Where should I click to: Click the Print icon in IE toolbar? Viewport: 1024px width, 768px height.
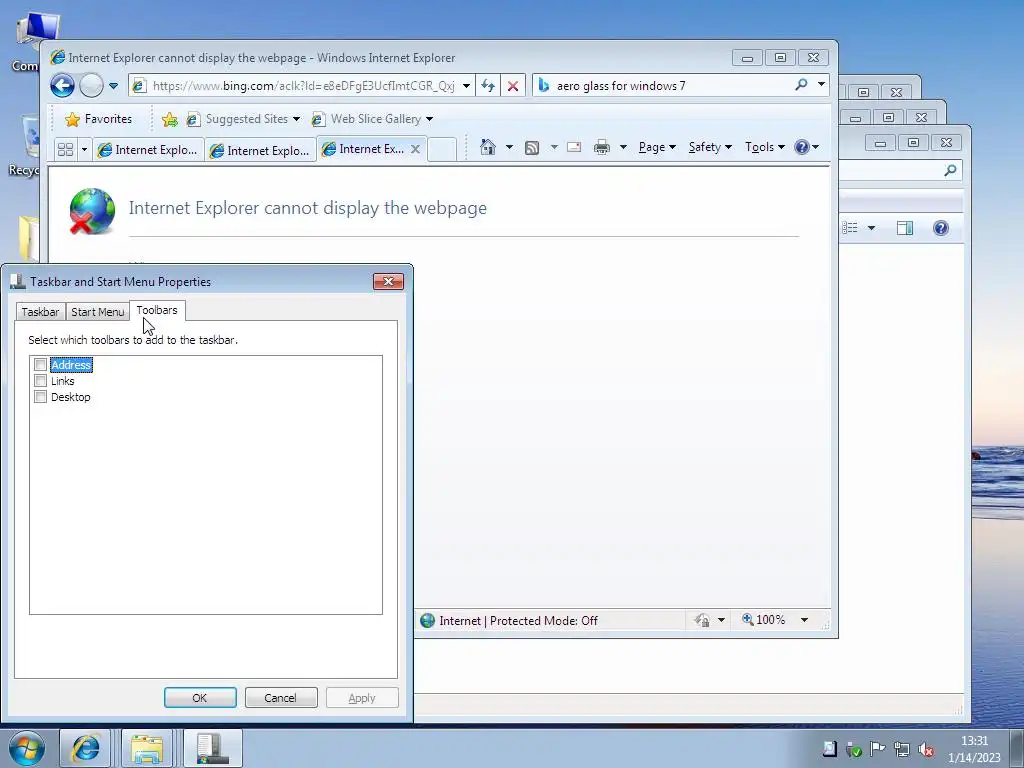tap(601, 147)
